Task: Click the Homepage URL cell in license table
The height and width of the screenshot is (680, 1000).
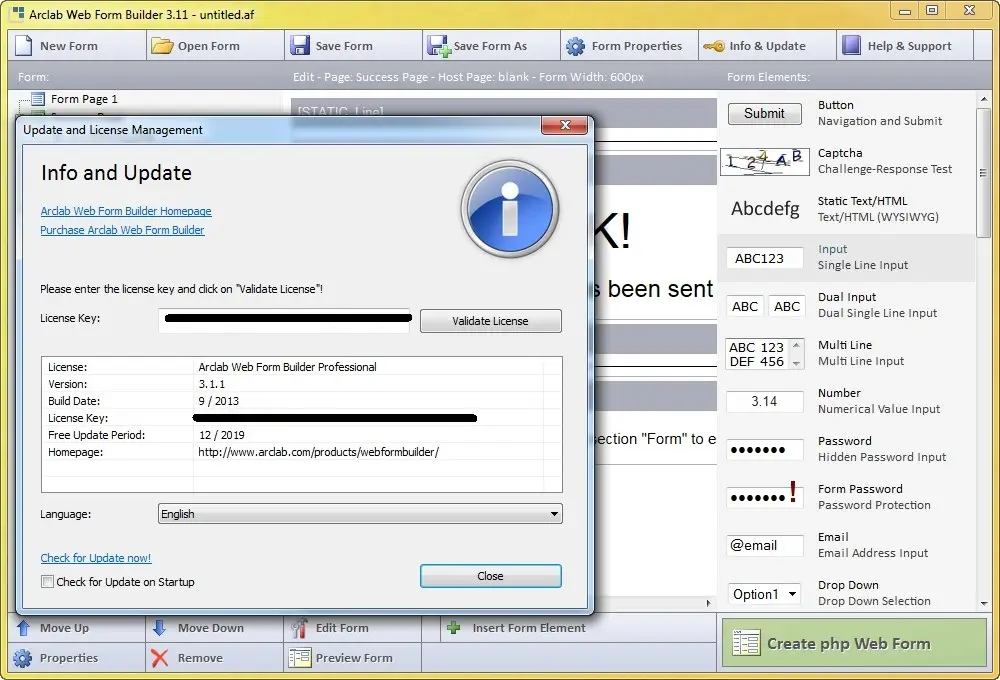Action: 318,452
